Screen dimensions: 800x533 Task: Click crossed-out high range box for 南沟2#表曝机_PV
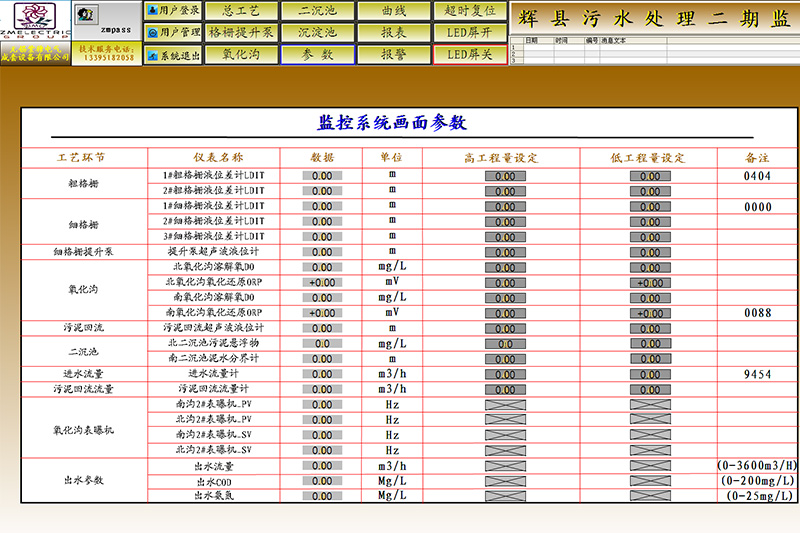[x=505, y=405]
